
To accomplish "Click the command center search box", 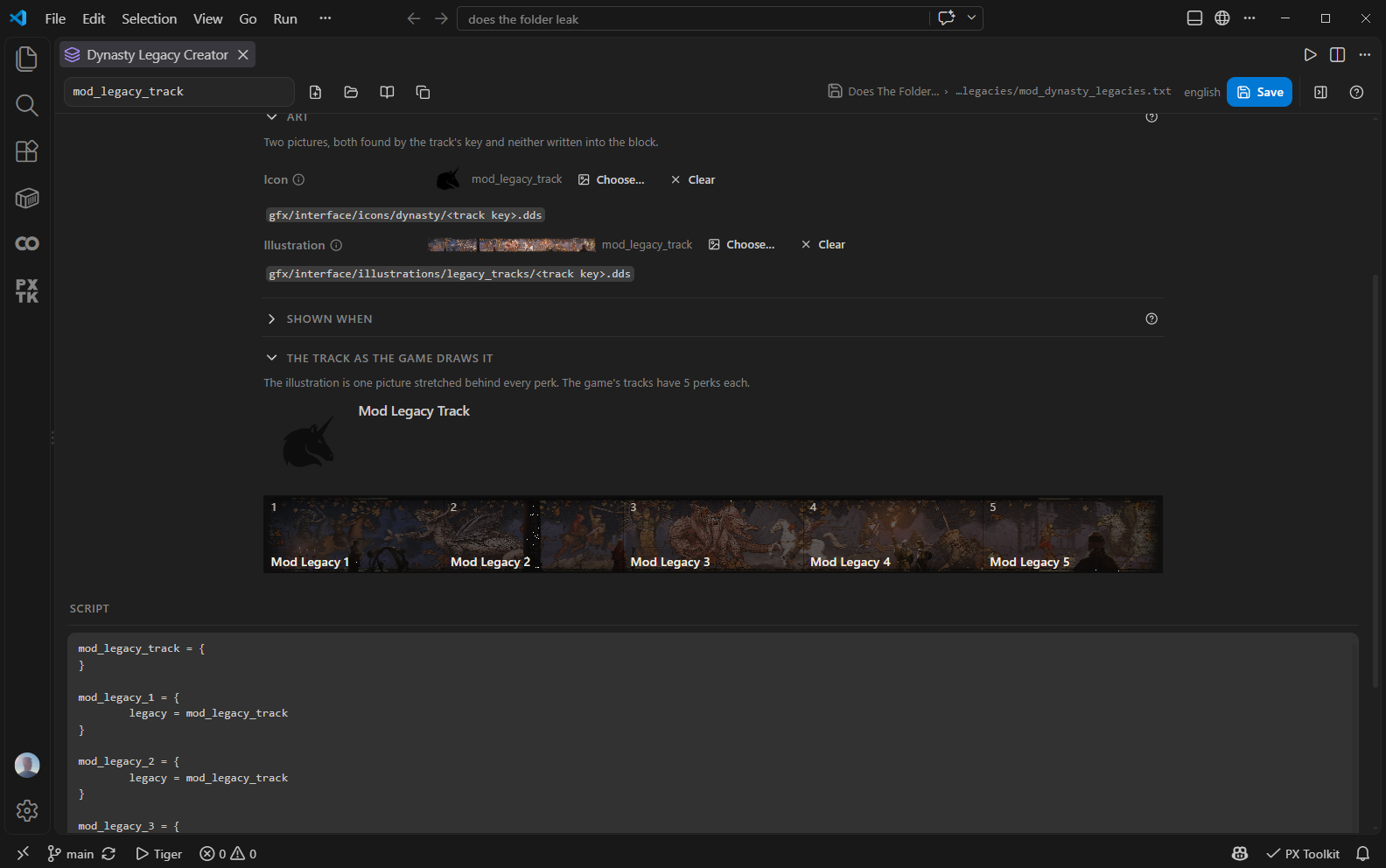I will [x=693, y=18].
